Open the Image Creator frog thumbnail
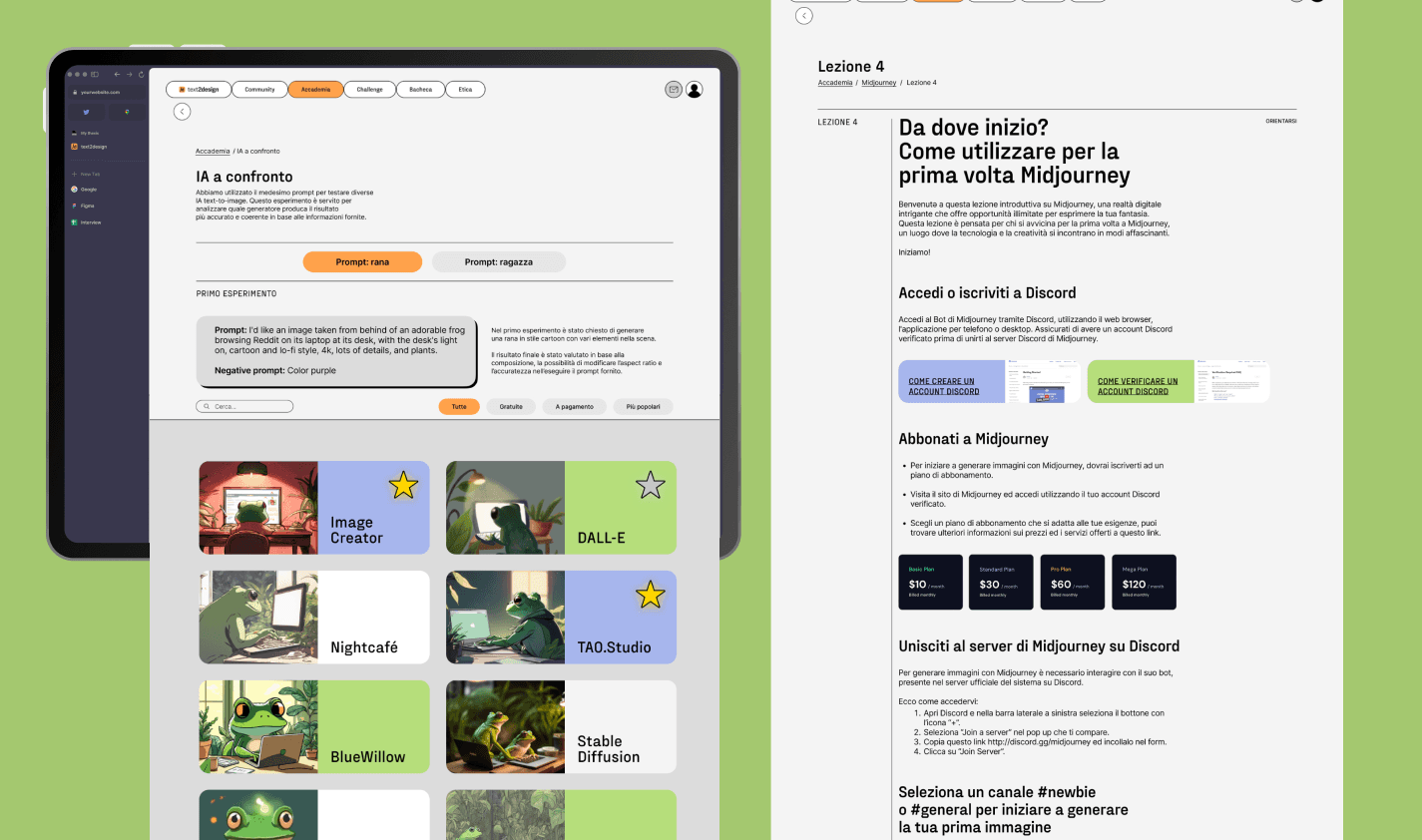 point(258,508)
